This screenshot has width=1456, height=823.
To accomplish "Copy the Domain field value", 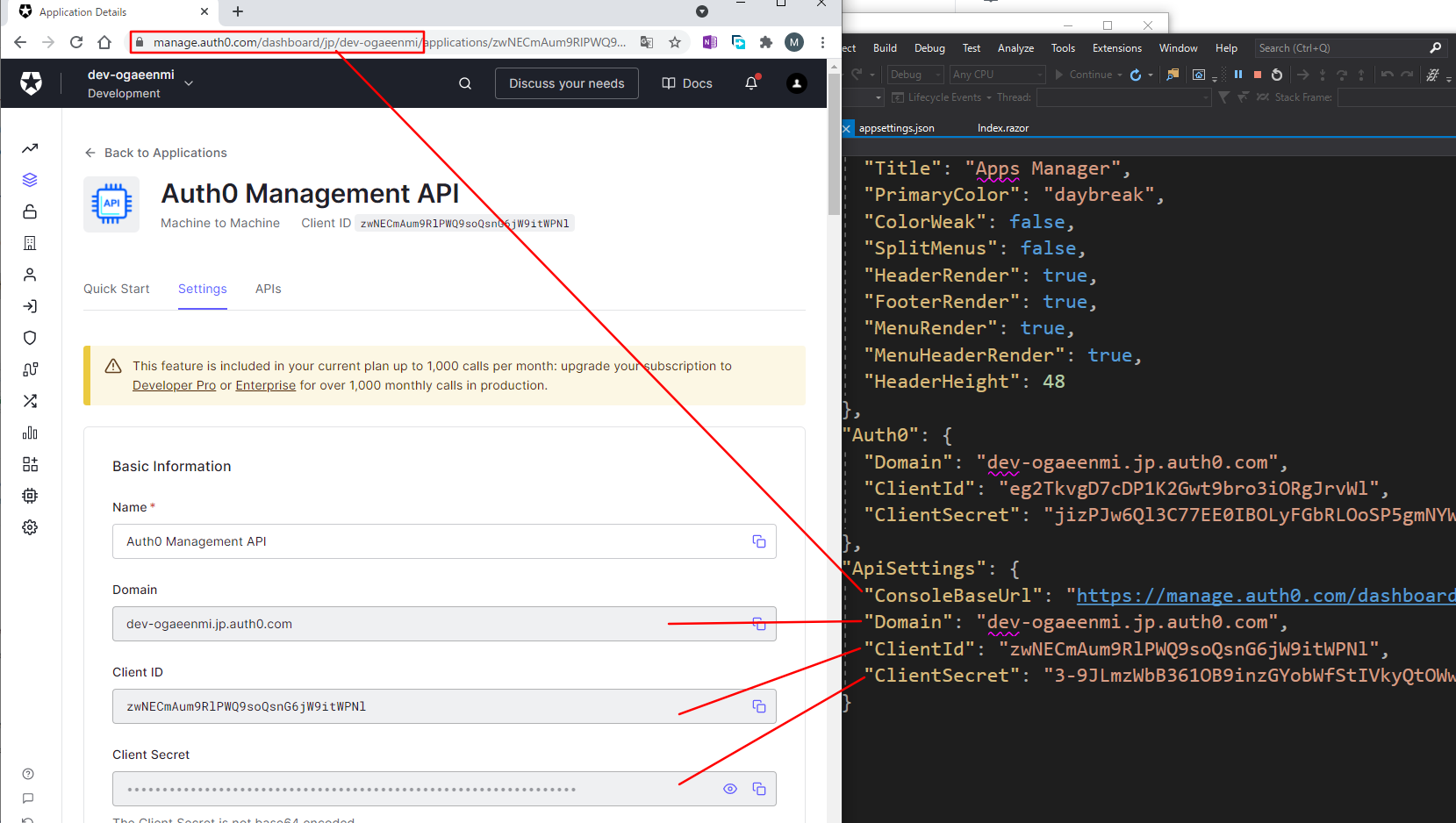I will pos(759,624).
